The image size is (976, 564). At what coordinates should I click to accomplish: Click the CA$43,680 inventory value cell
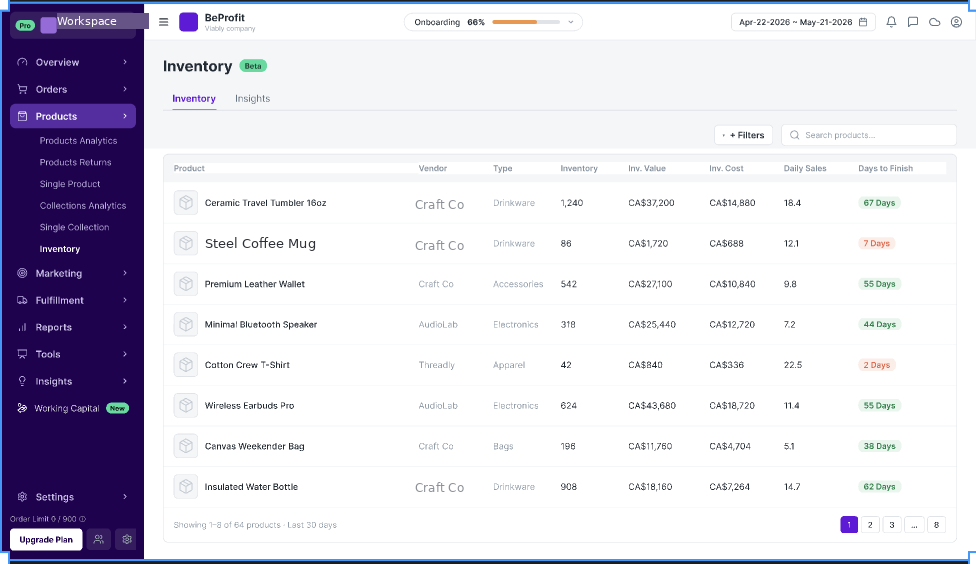pos(652,405)
